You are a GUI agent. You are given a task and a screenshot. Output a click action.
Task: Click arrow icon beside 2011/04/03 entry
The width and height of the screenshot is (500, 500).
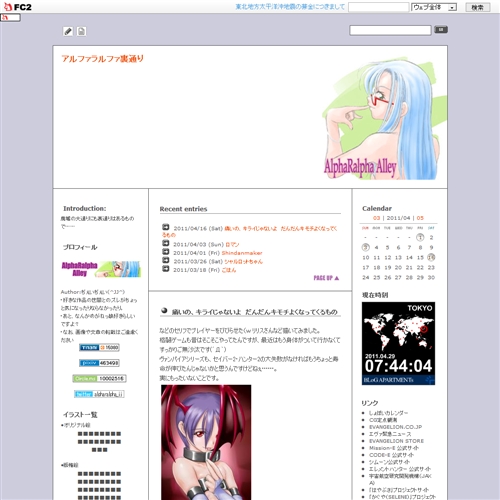pos(166,243)
